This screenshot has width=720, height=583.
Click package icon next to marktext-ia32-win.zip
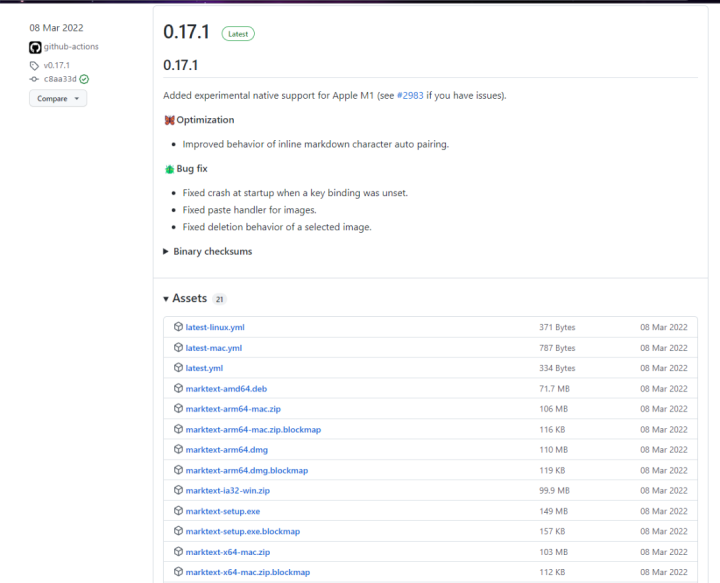(178, 490)
